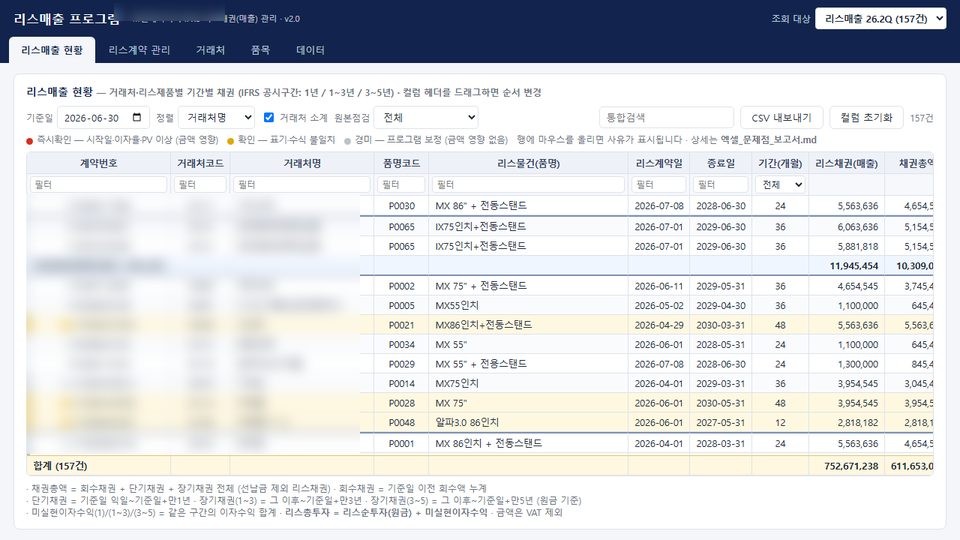Select the MX 86인치 + 전동스탠드 cell
960x540 pixels.
(x=528, y=443)
